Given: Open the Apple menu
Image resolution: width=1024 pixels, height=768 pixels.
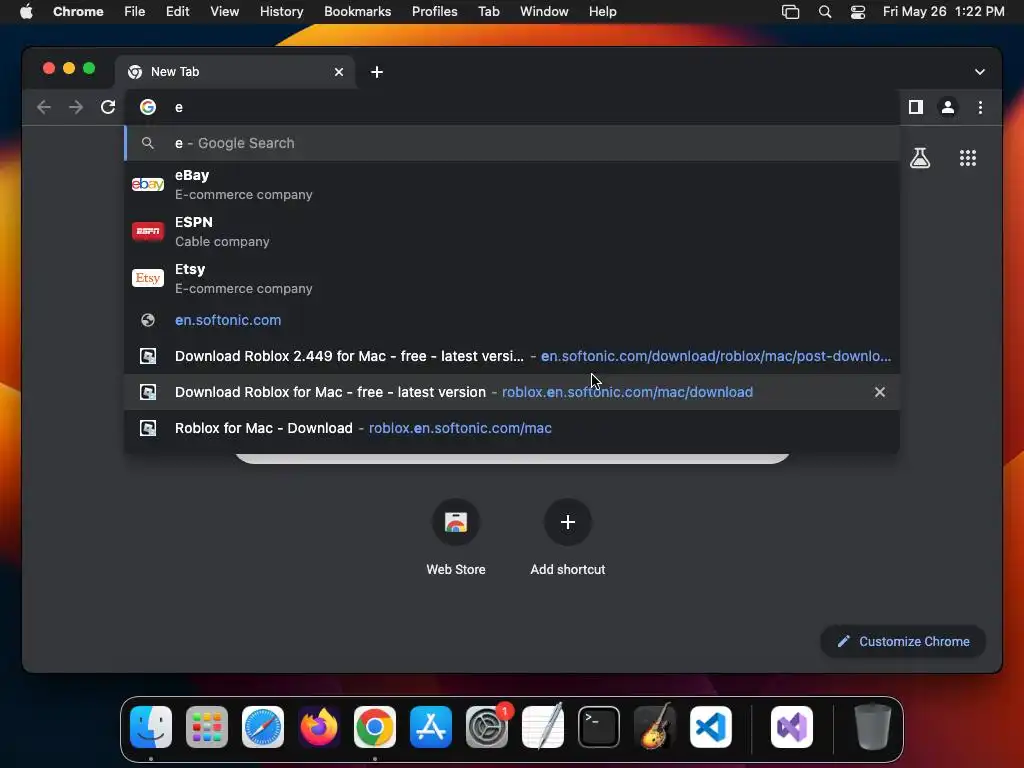Looking at the screenshot, I should coord(26,12).
